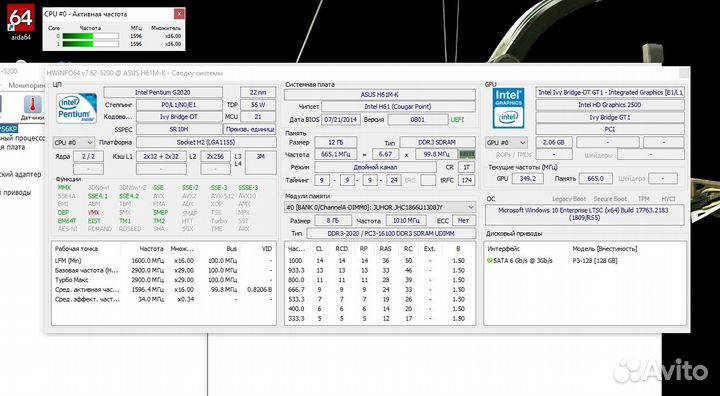720x396 pixels.
Task: Expand the memory module BANK 0 dropdown
Action: click(380, 207)
